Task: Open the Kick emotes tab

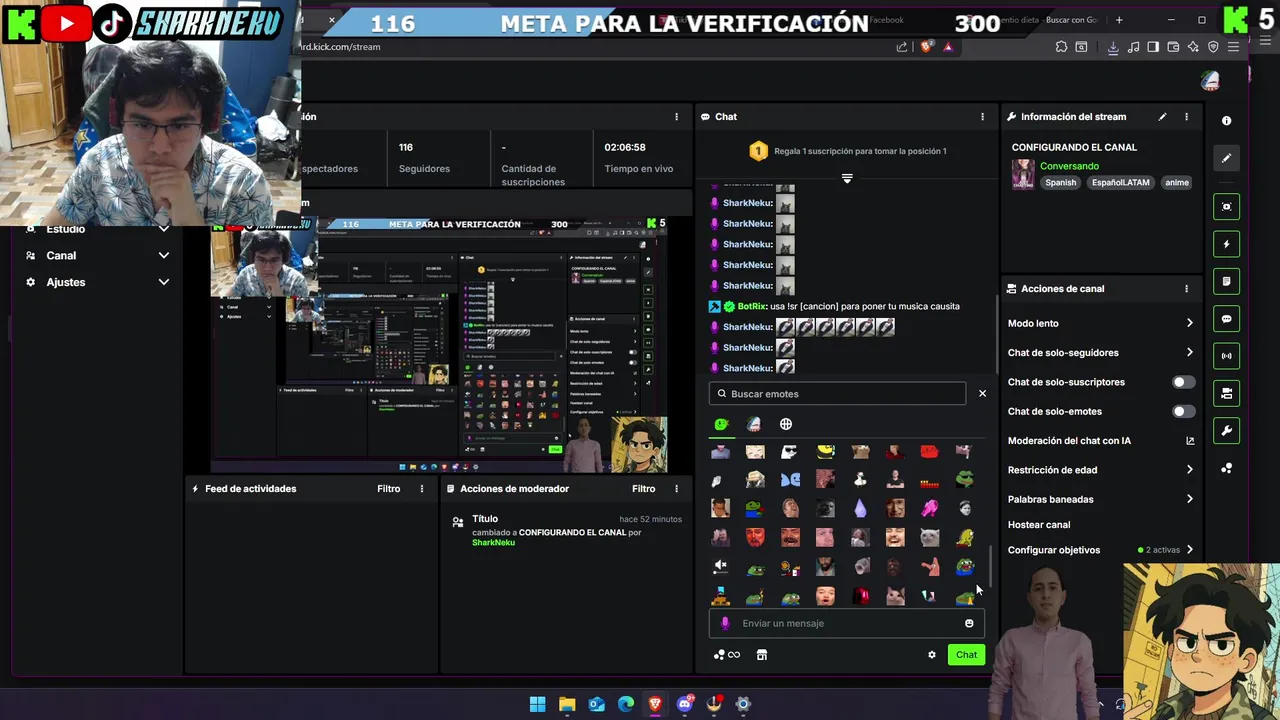Action: pos(721,424)
